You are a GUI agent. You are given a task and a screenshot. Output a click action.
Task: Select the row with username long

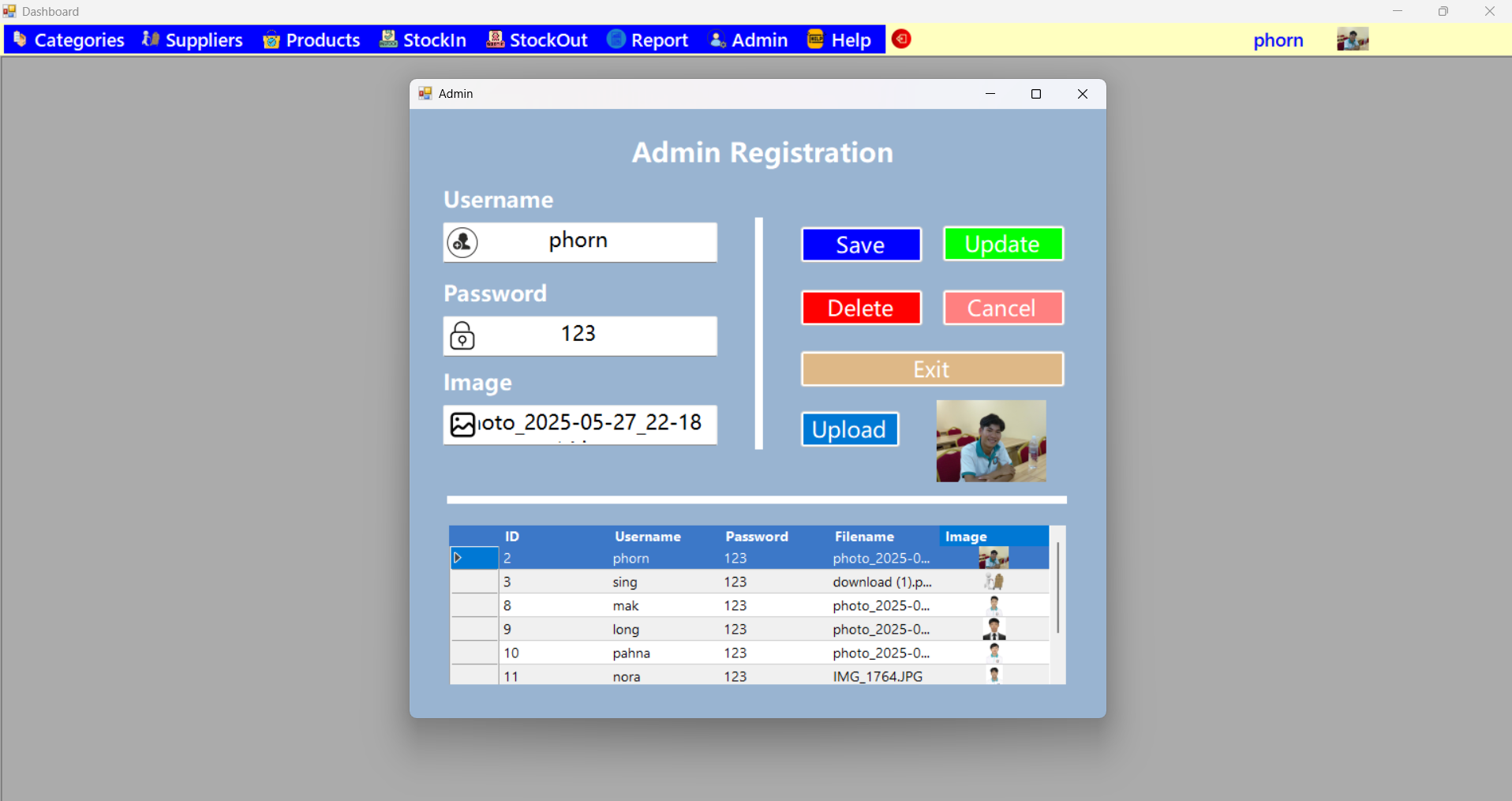click(750, 629)
